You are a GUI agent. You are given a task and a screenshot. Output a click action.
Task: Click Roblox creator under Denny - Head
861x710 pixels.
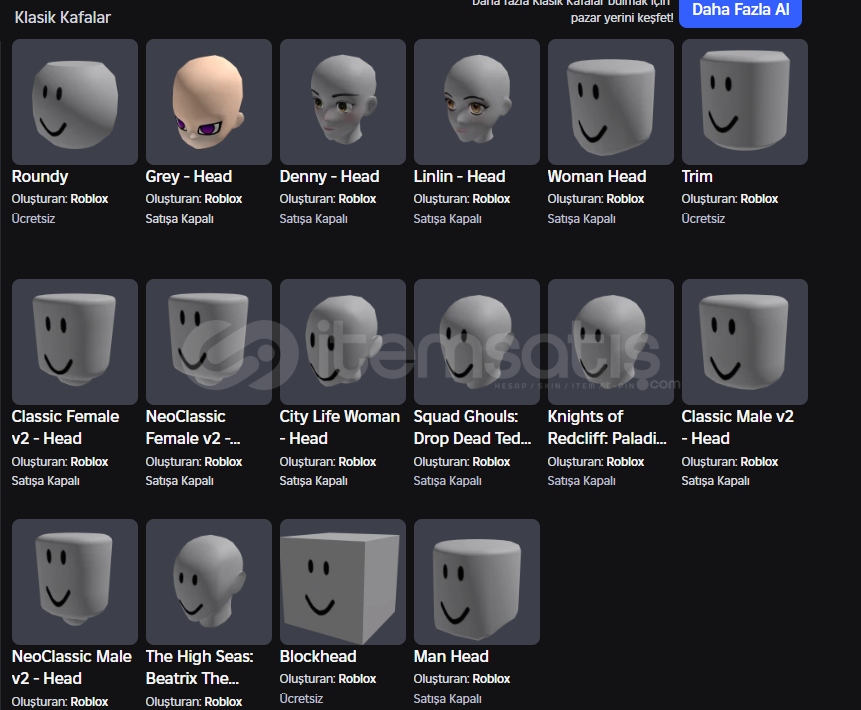(x=357, y=199)
